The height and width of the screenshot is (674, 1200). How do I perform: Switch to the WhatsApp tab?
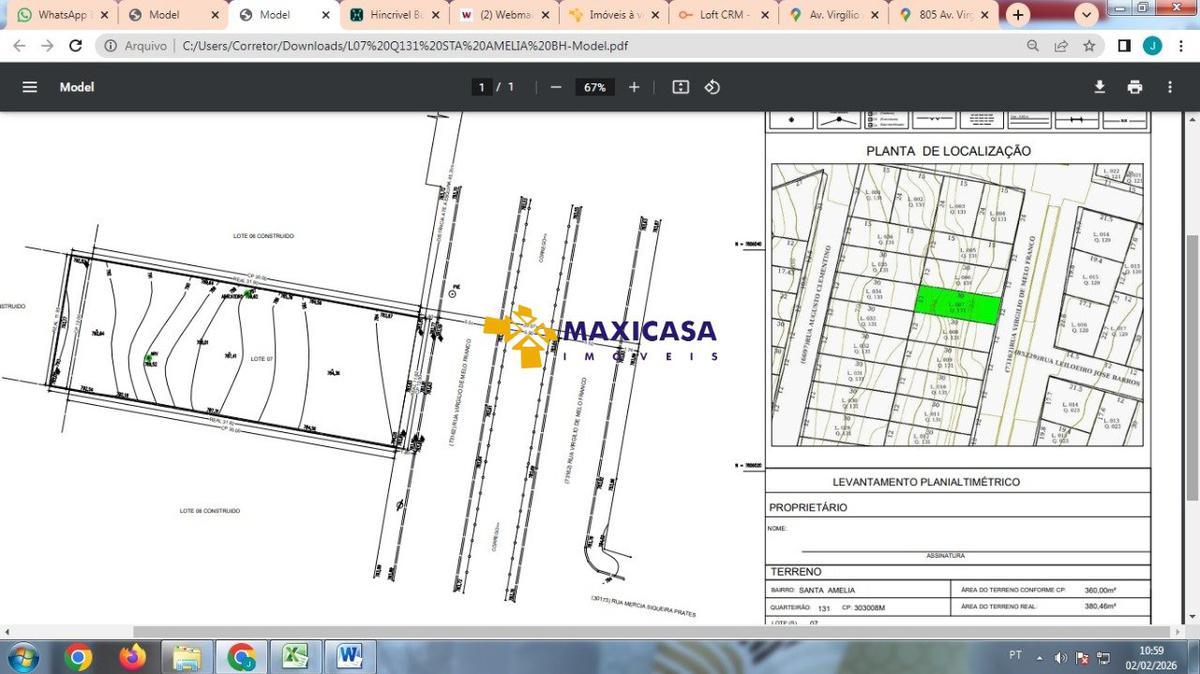(60, 15)
